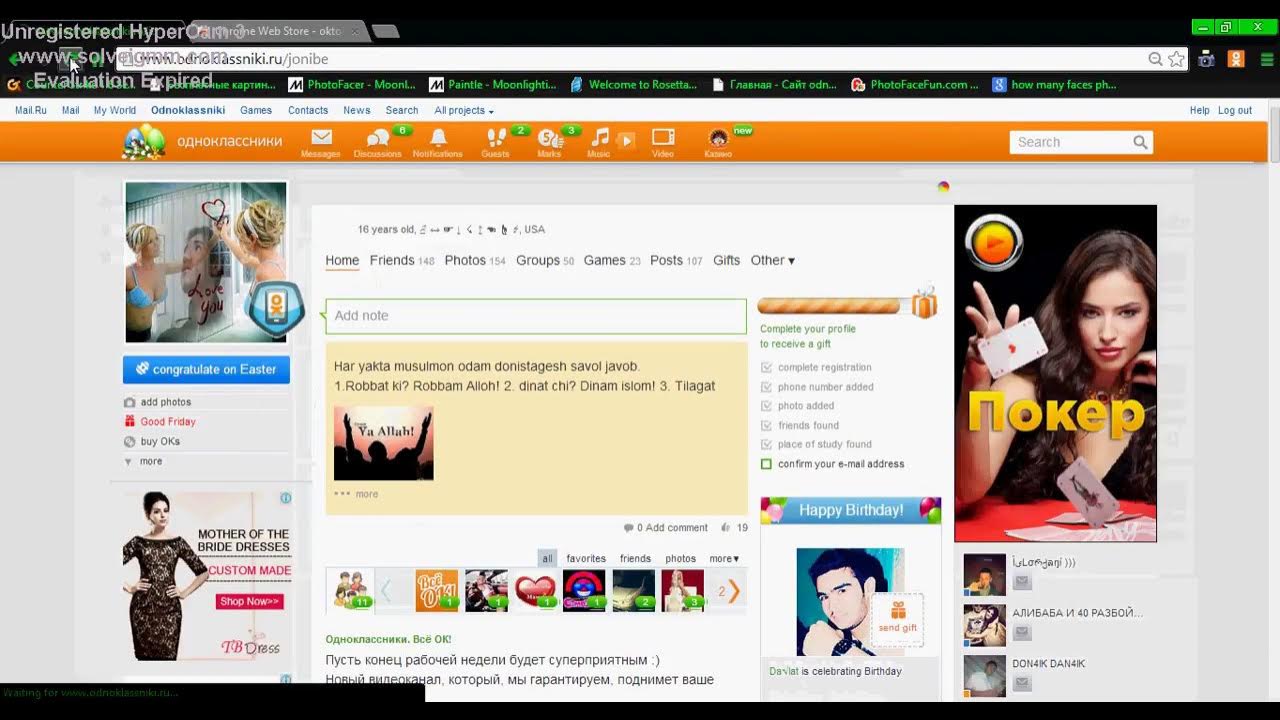
Task: Open Help link in top bar
Action: pyautogui.click(x=1200, y=110)
